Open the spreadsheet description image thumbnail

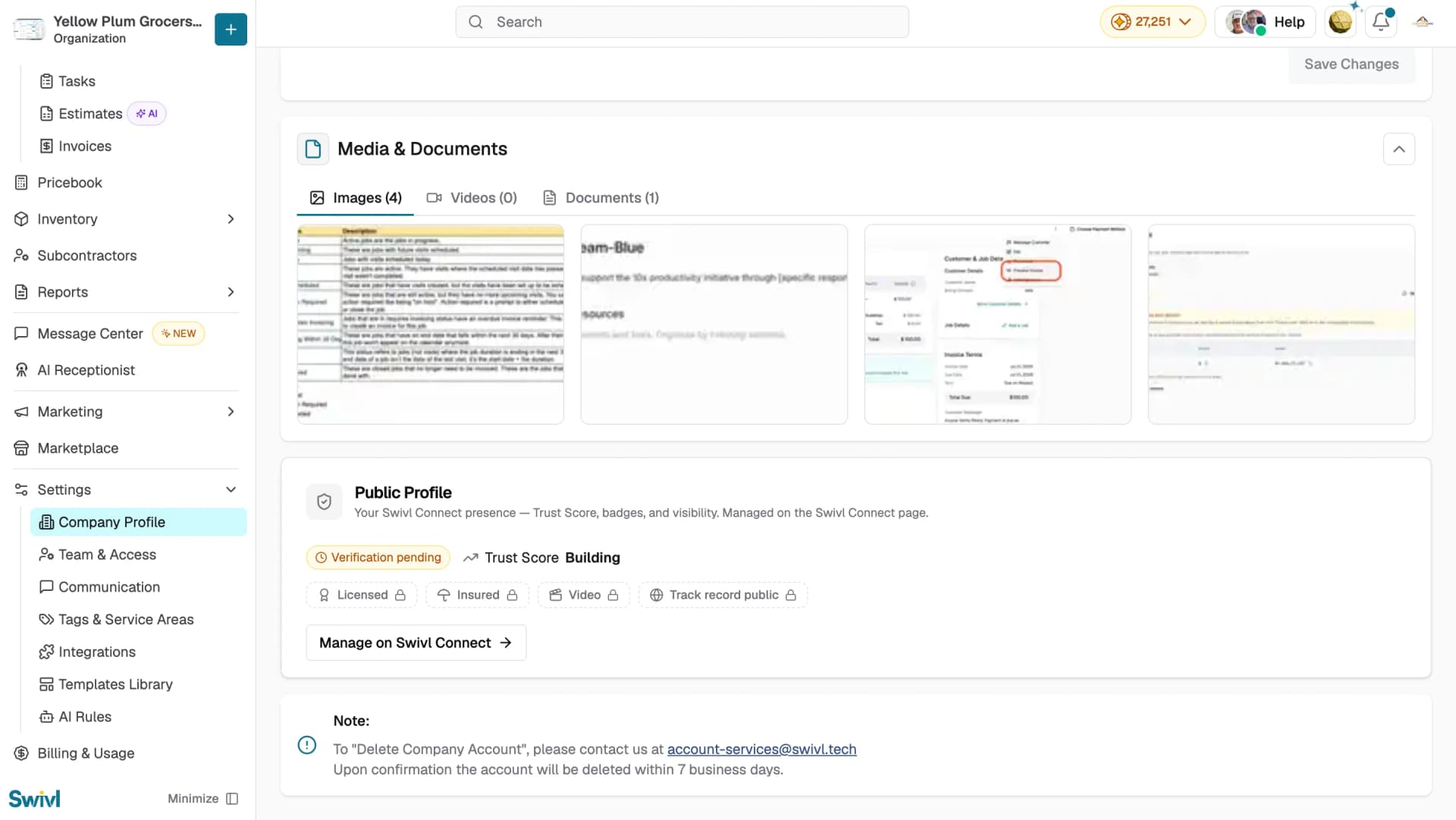coord(431,324)
